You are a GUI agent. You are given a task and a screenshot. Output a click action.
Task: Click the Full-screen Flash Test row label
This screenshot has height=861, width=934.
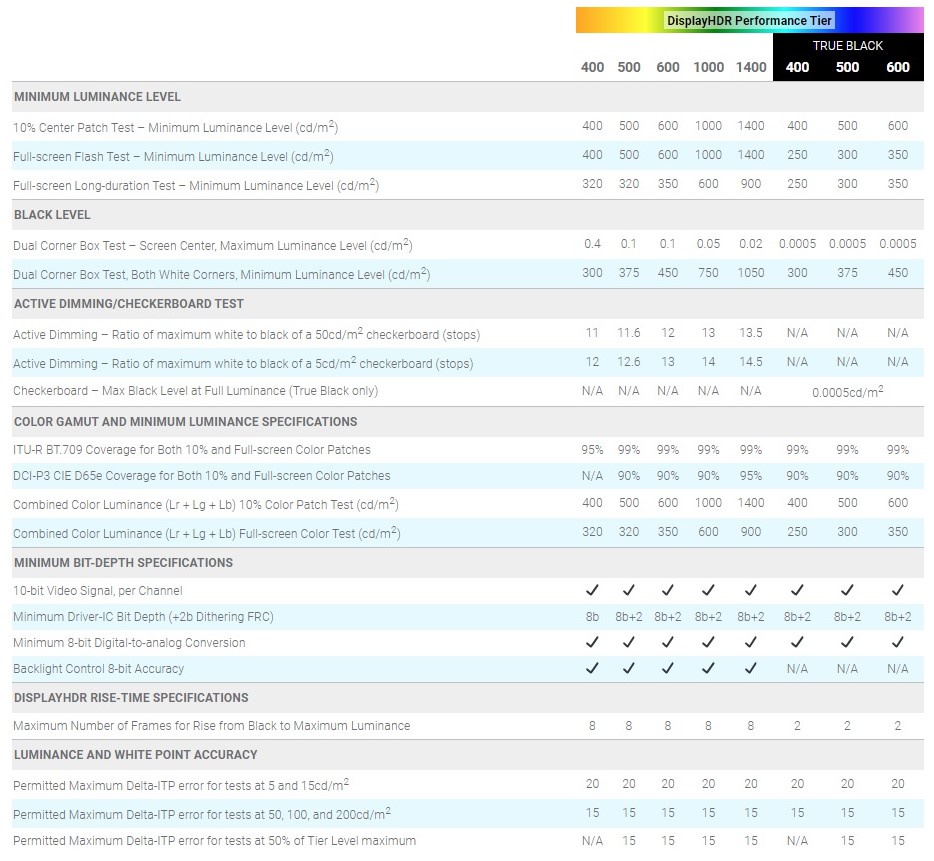[x=173, y=157]
